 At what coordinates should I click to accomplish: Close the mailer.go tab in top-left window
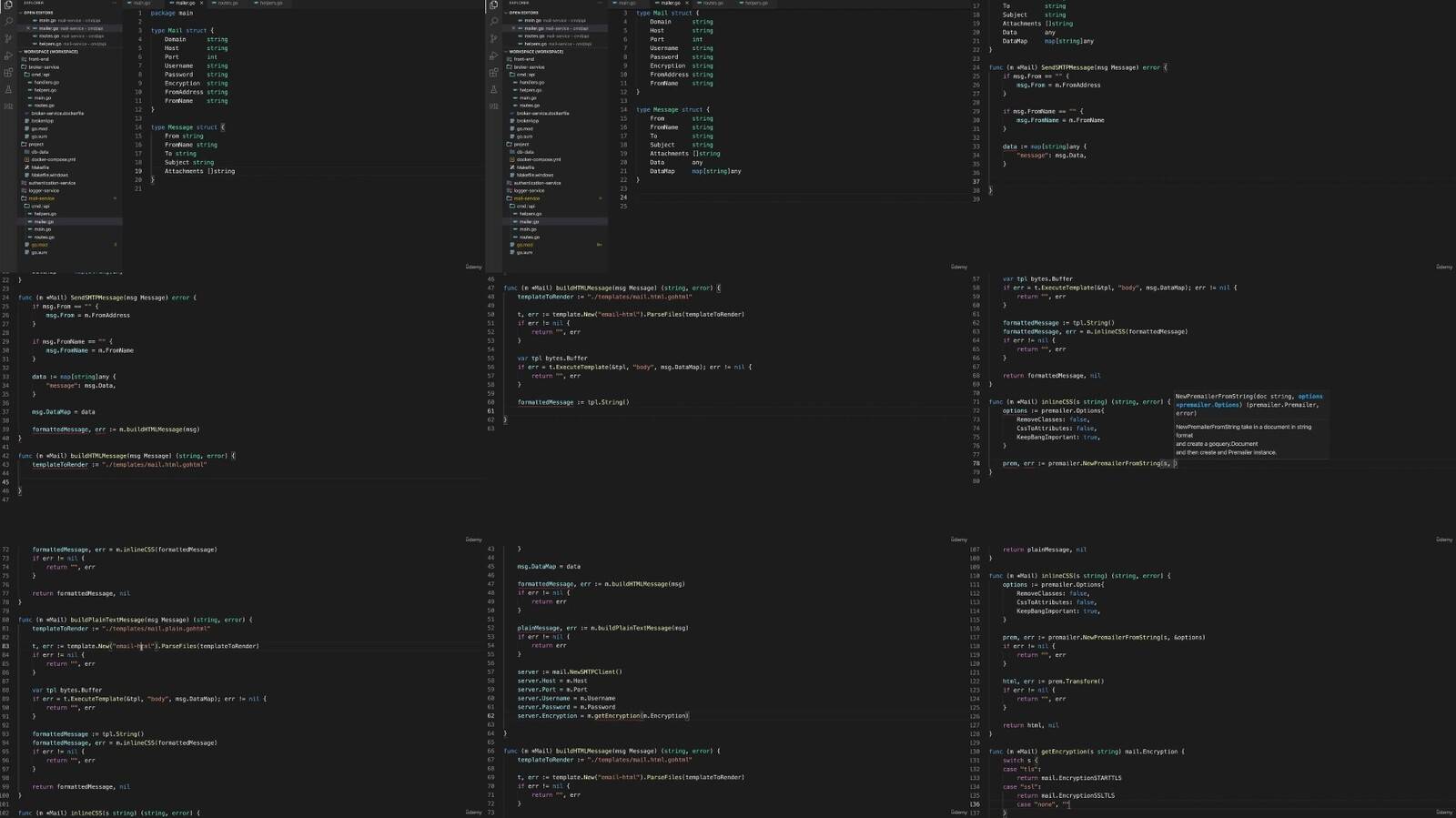pyautogui.click(x=201, y=4)
